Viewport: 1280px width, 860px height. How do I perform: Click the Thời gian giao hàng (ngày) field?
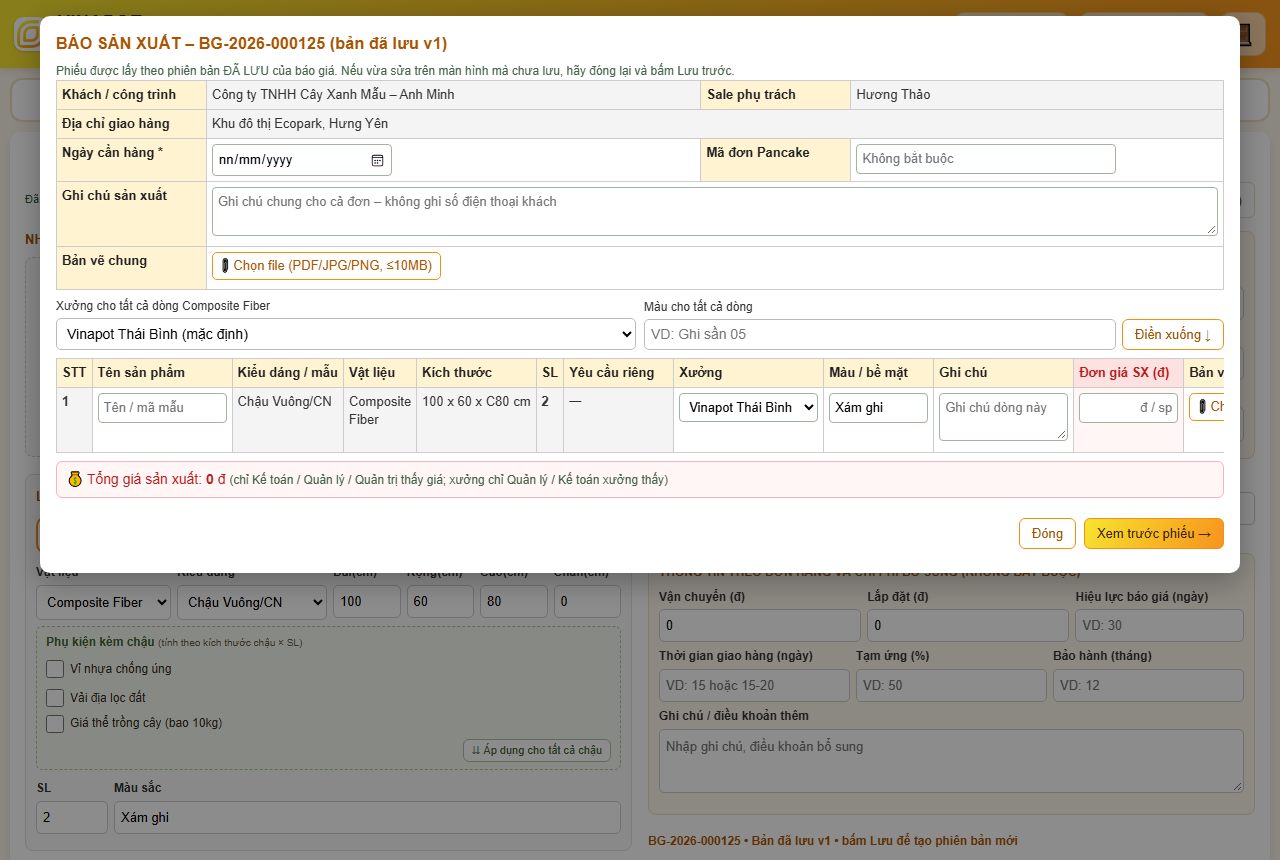[755, 686]
